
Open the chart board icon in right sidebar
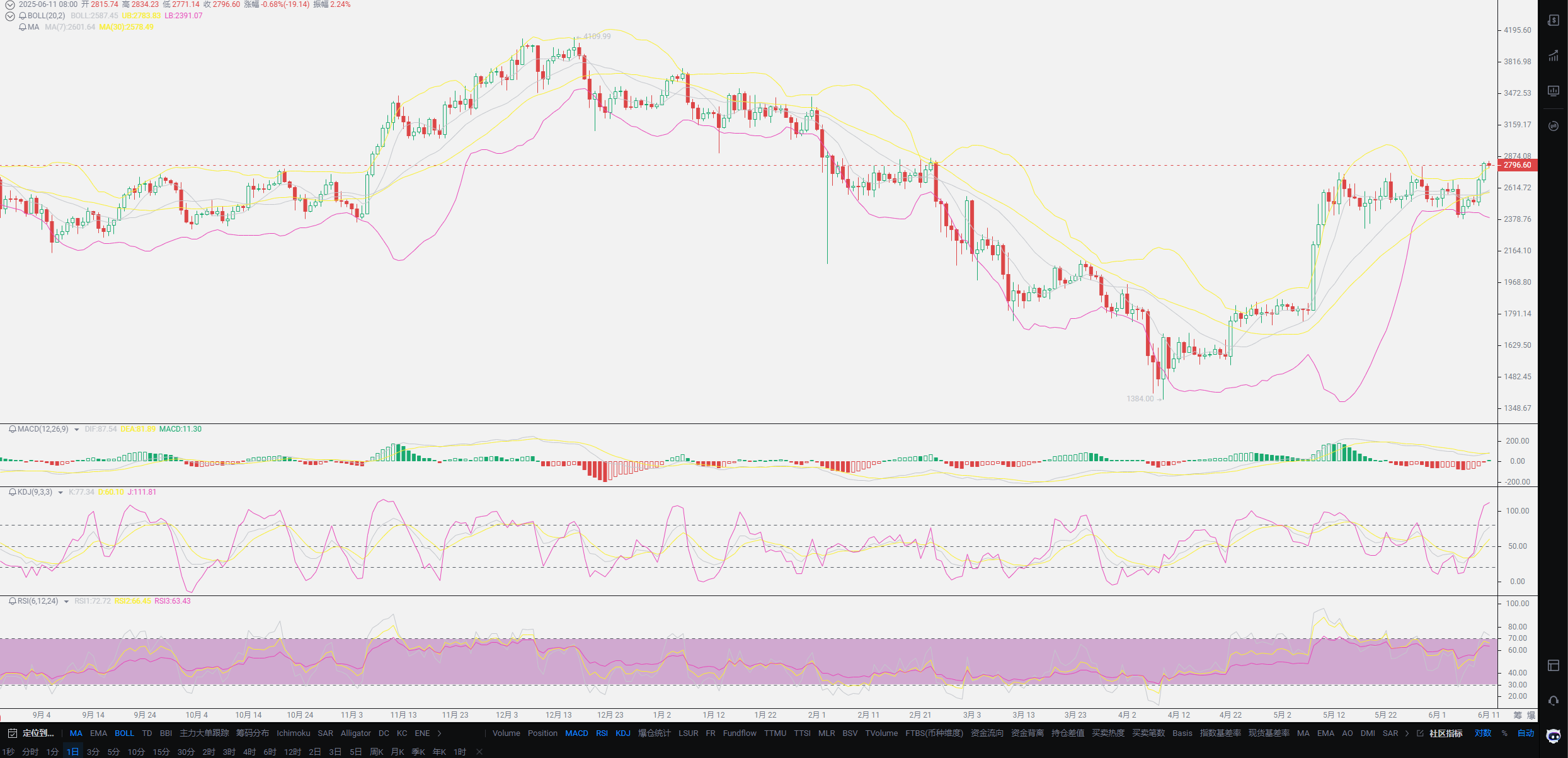tap(1554, 91)
